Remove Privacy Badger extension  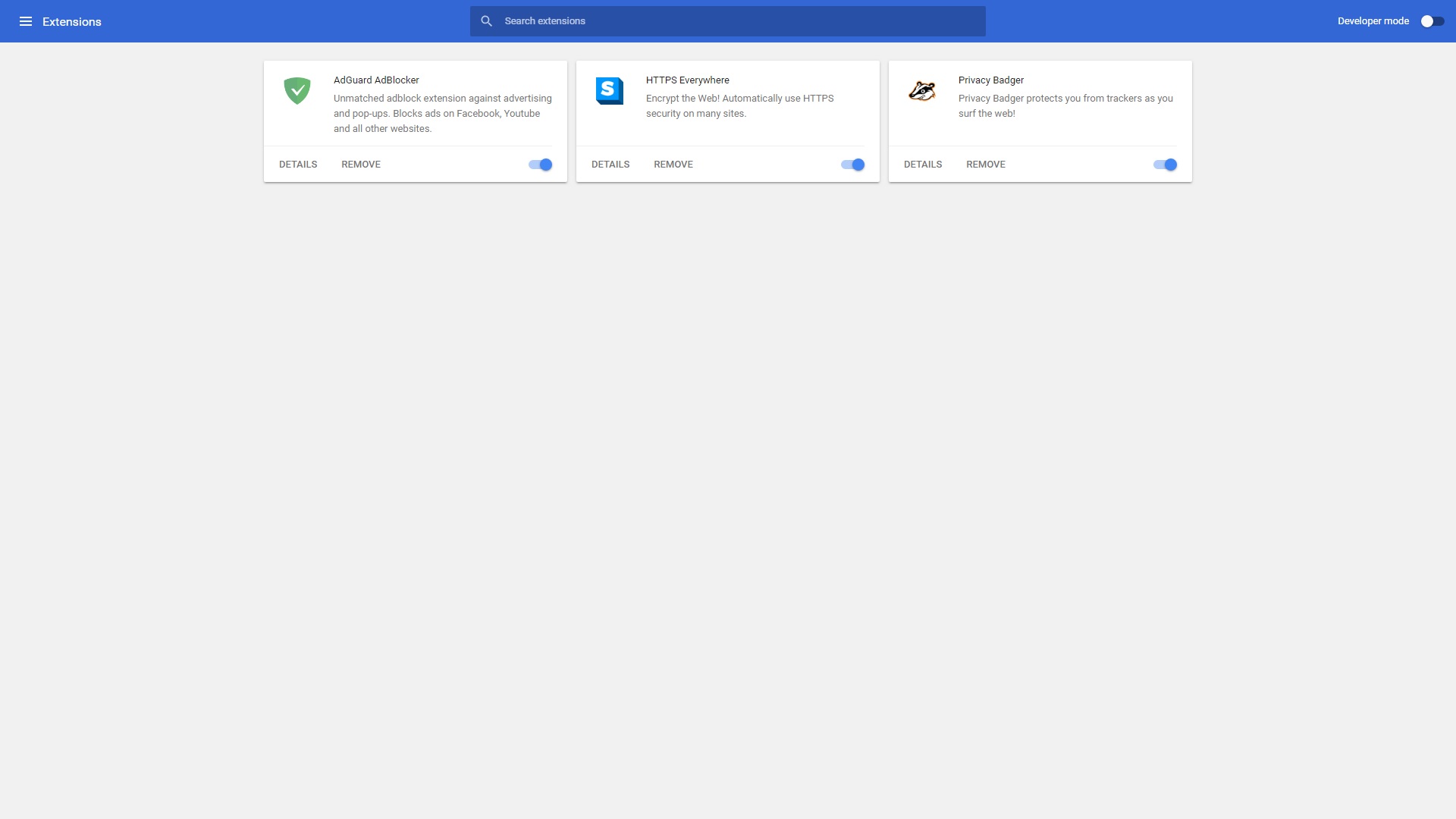tap(986, 165)
